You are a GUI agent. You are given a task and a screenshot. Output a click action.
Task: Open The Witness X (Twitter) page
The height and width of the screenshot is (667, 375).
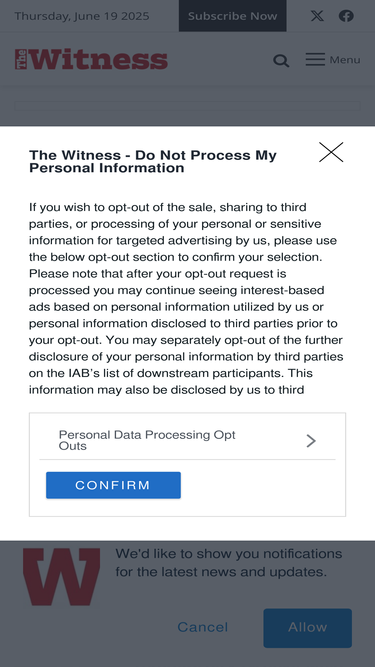click(x=317, y=16)
